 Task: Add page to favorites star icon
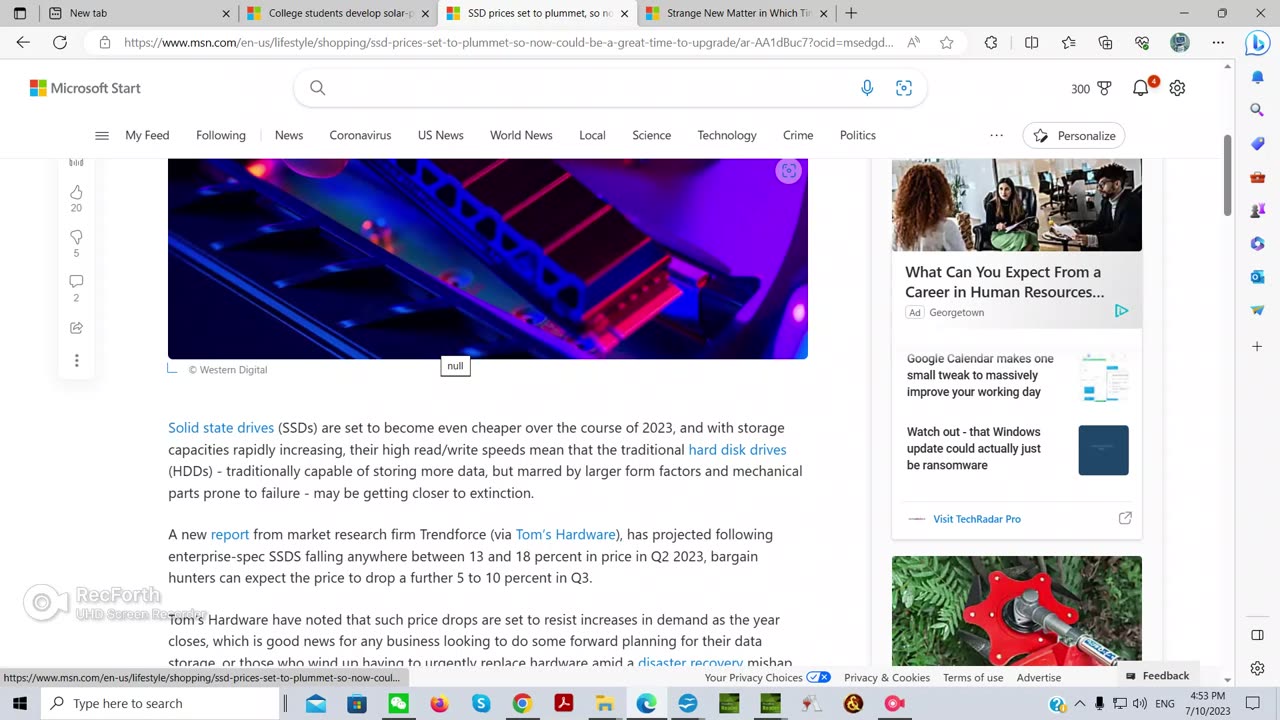pyautogui.click(x=946, y=43)
